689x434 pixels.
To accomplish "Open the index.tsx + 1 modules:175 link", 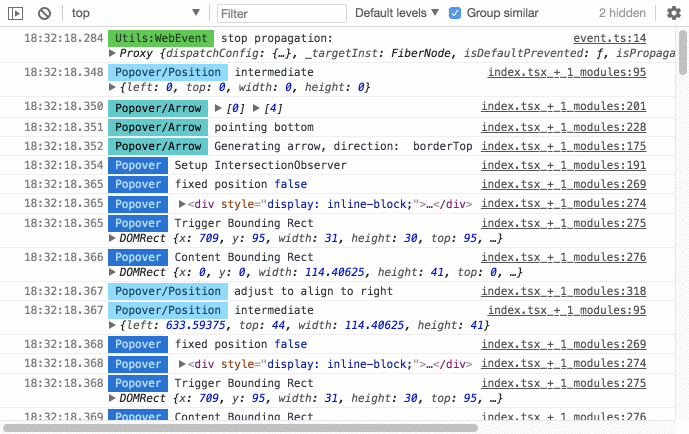I will point(563,146).
